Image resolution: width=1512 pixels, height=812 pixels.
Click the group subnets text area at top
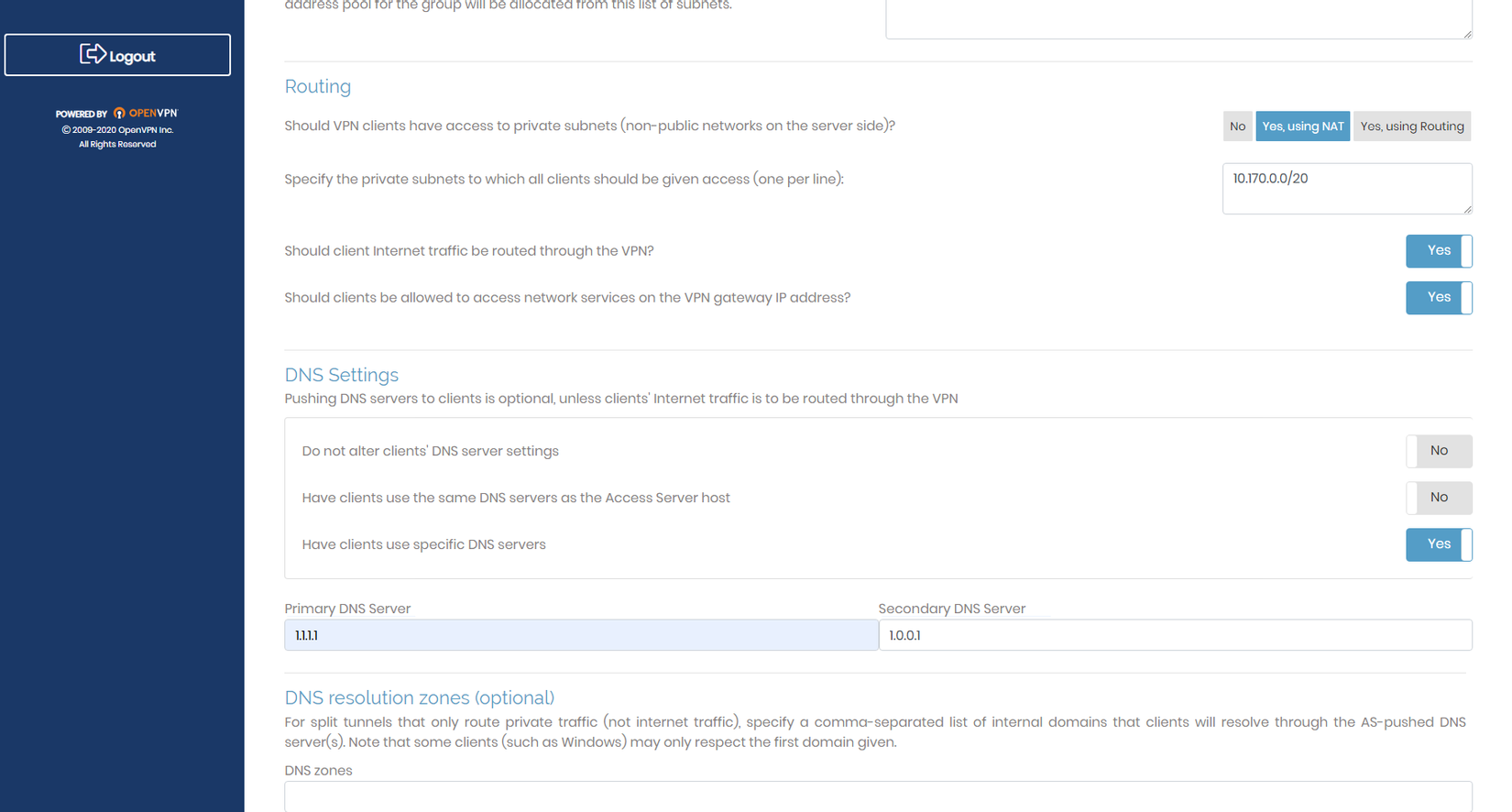(x=1178, y=18)
